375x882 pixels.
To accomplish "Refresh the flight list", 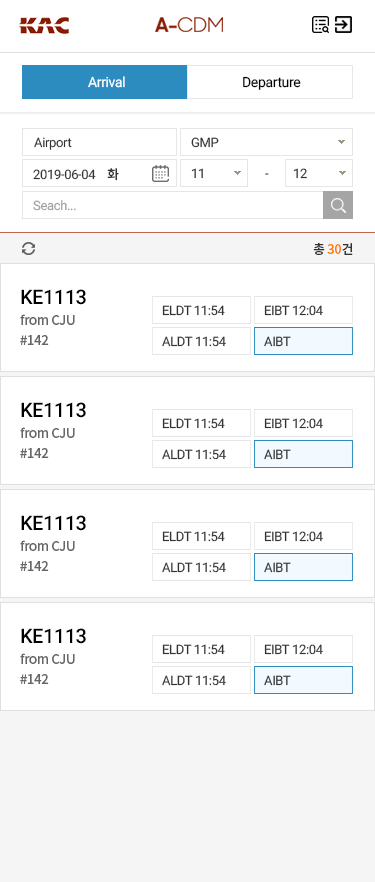I will pos(29,249).
